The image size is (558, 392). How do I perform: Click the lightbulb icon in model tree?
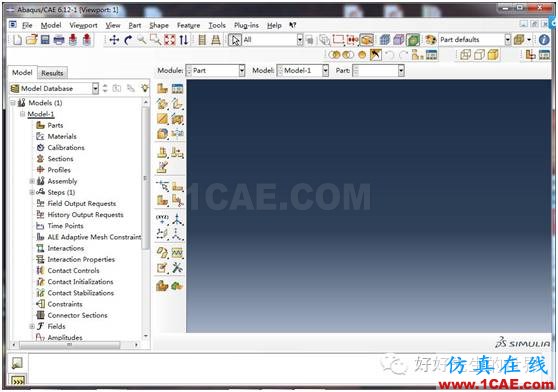tap(144, 88)
